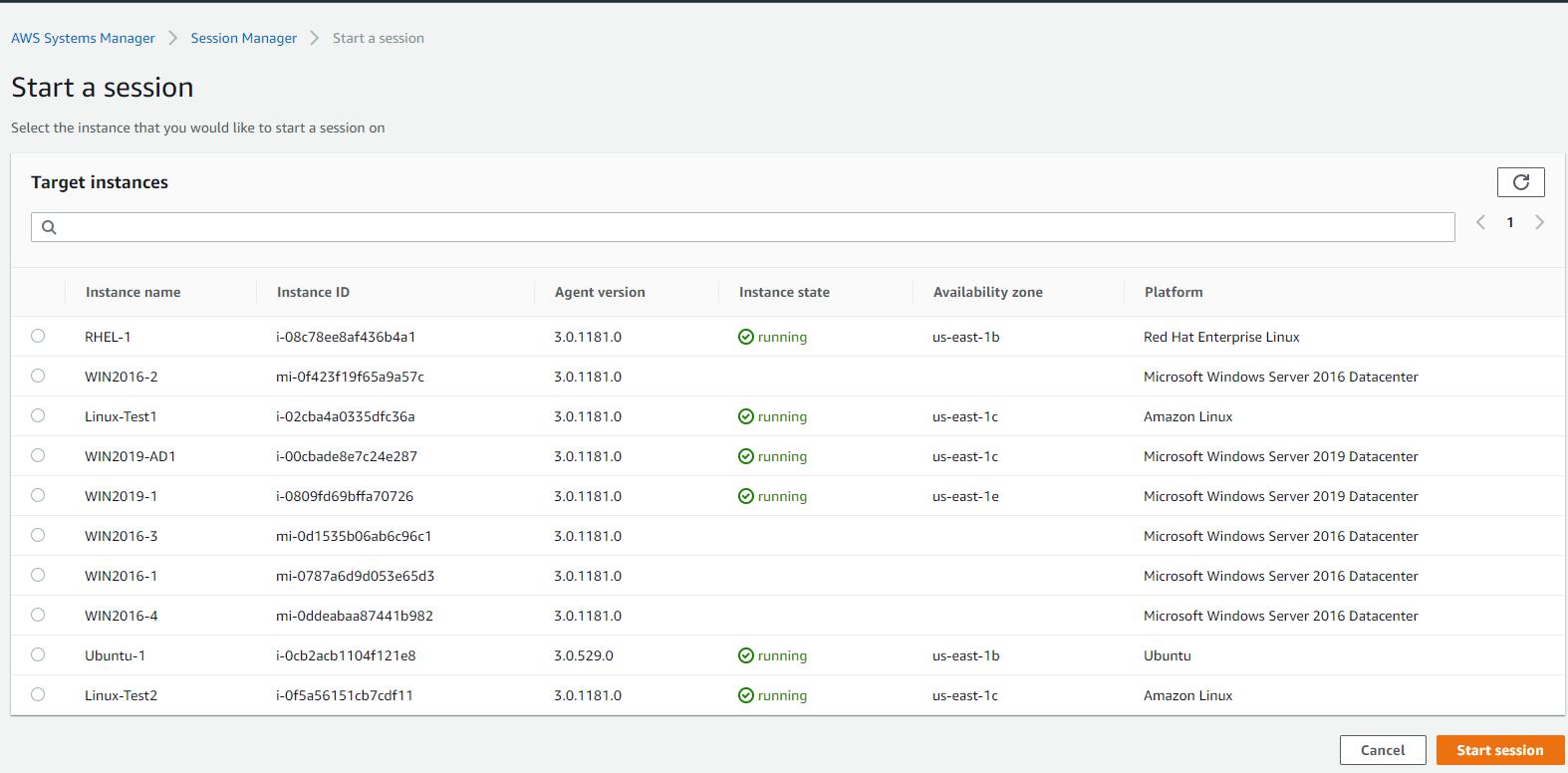Click instance ID i-00cbade8e7c24e287
Image resolution: width=1568 pixels, height=773 pixels.
[x=347, y=456]
